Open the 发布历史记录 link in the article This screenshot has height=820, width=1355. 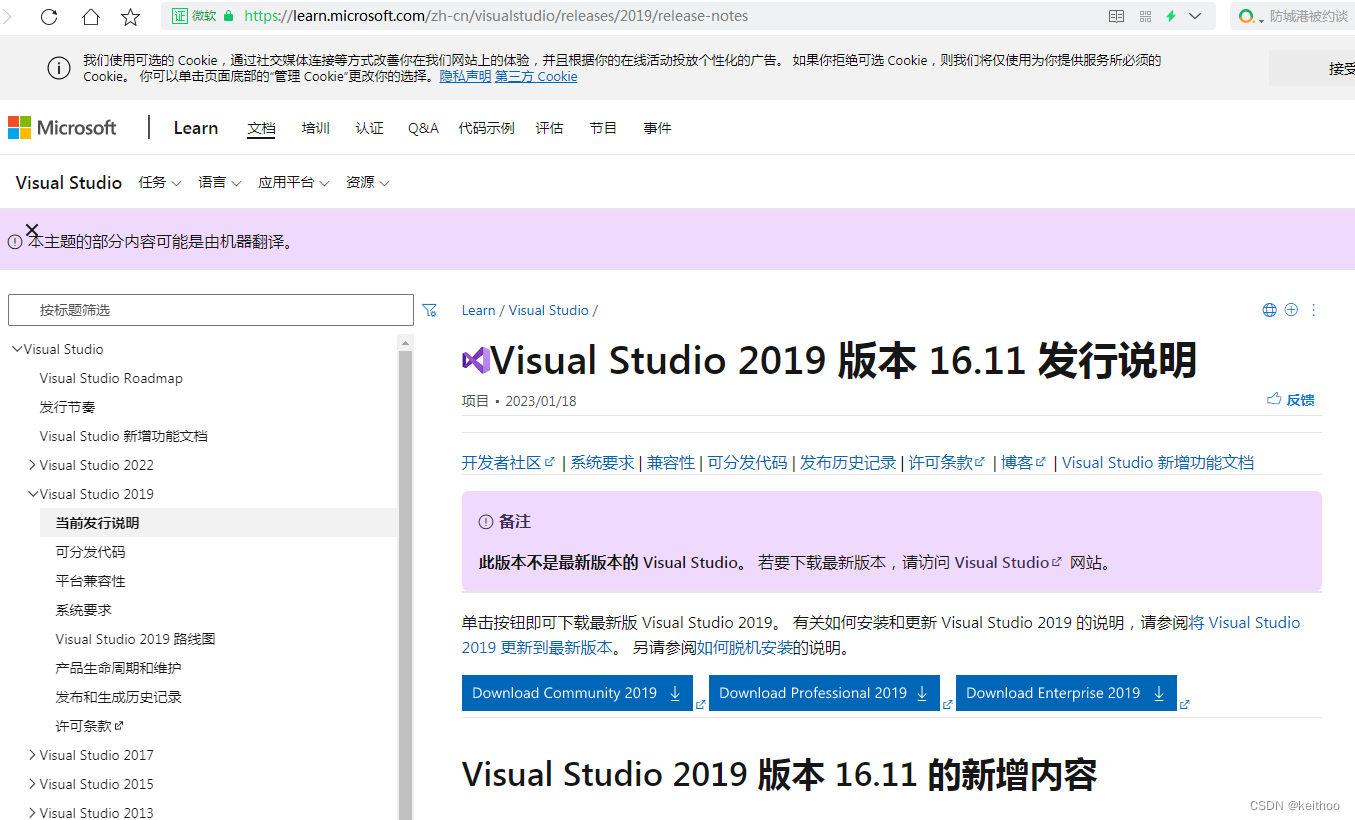tap(848, 462)
